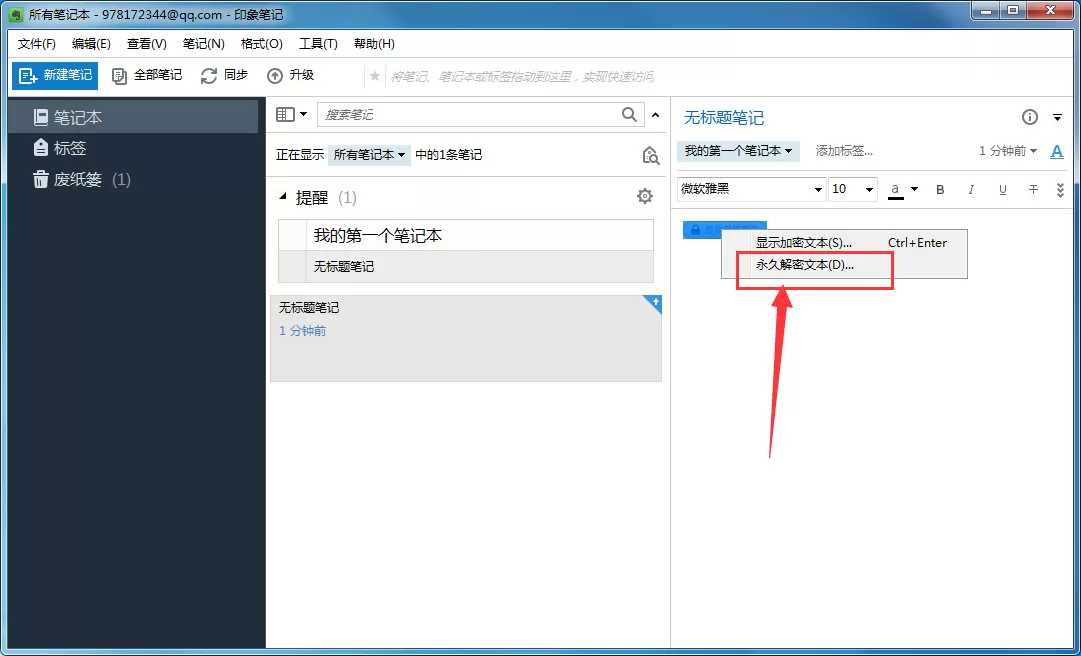Collapse the search panel with the caret

coord(656,115)
